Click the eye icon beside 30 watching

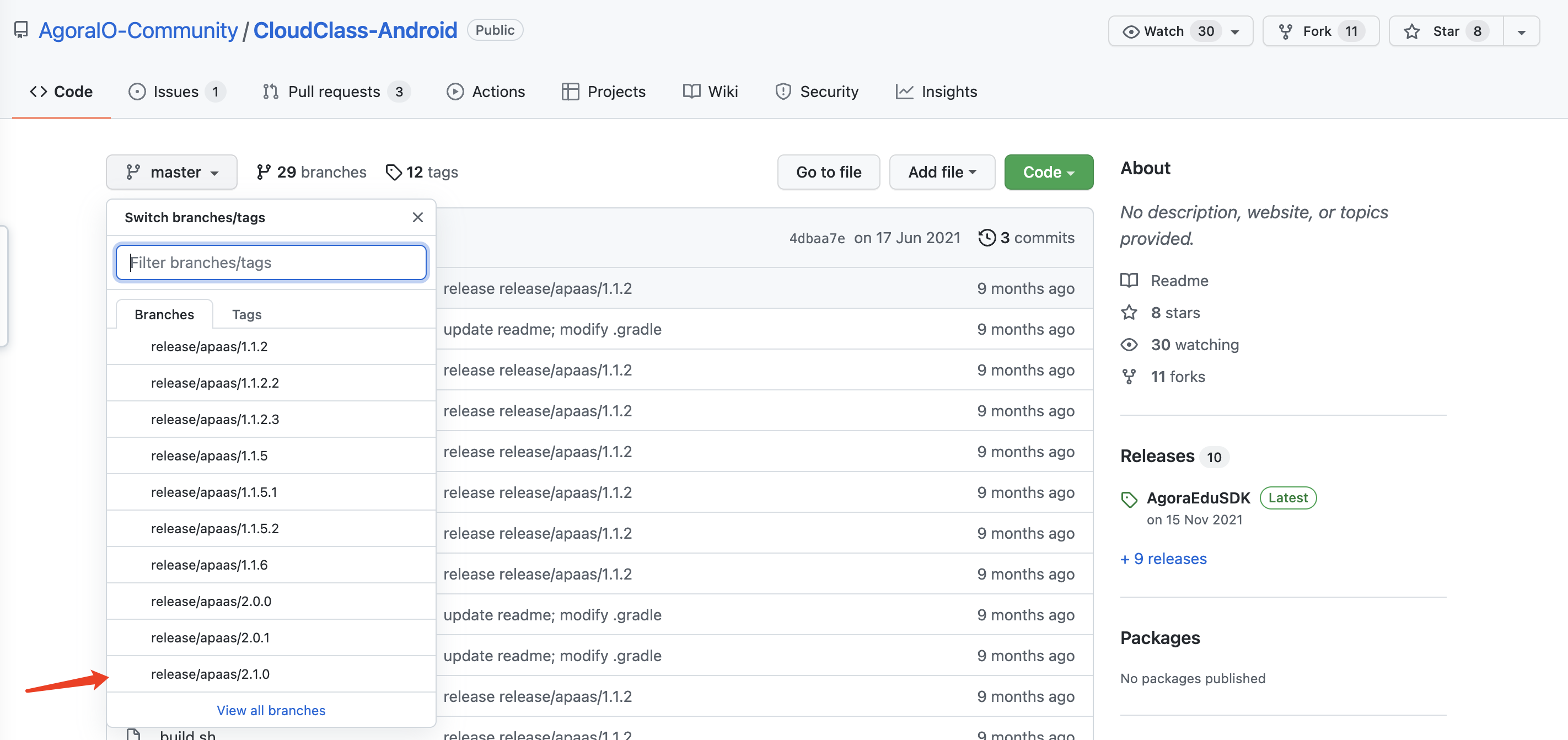[1129, 345]
